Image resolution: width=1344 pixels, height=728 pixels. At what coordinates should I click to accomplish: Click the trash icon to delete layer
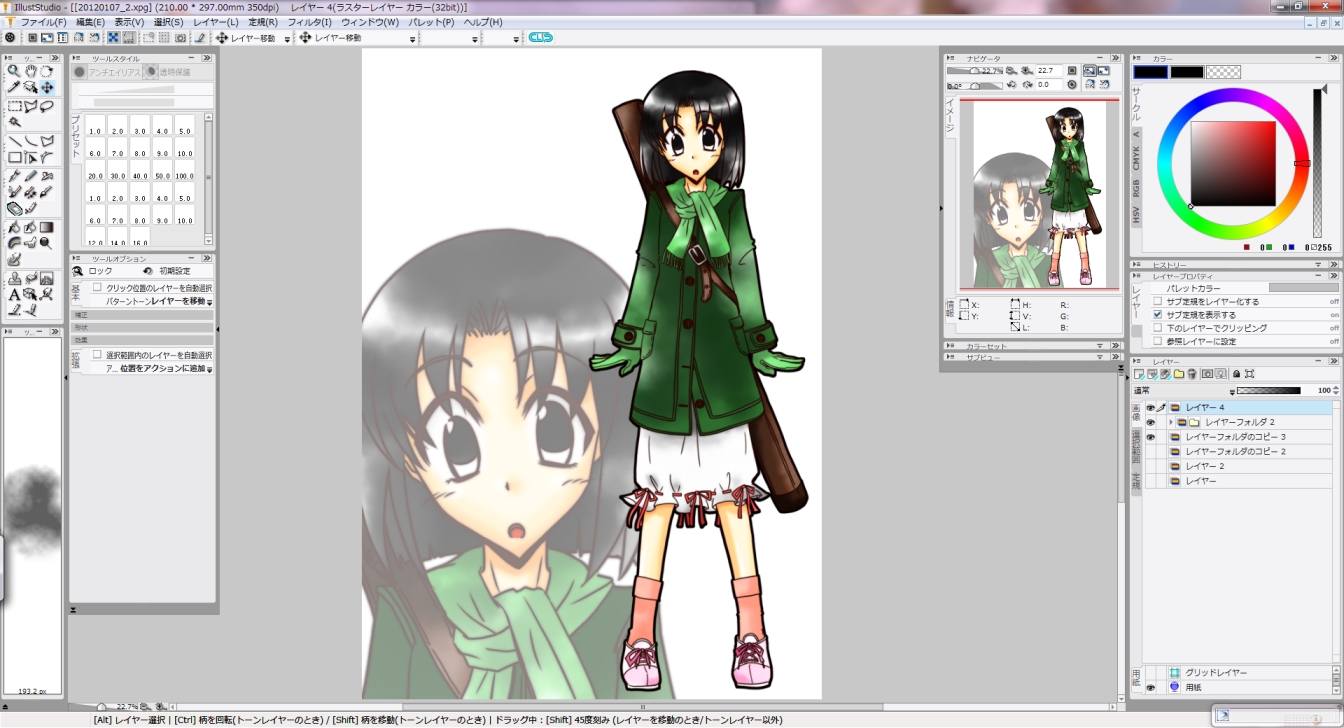[x=1192, y=374]
